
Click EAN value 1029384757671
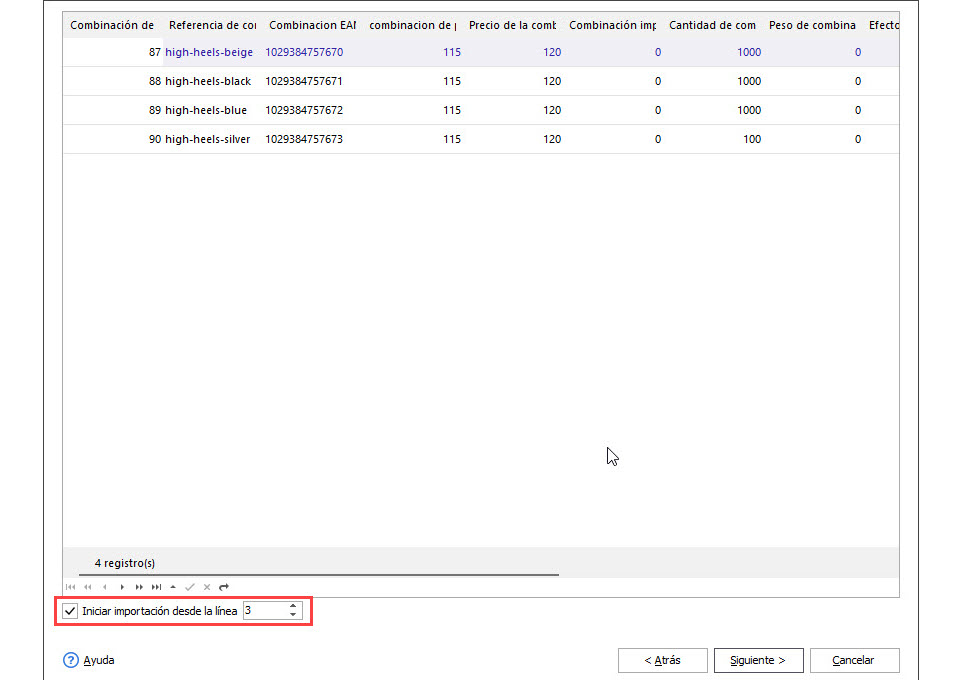(304, 82)
